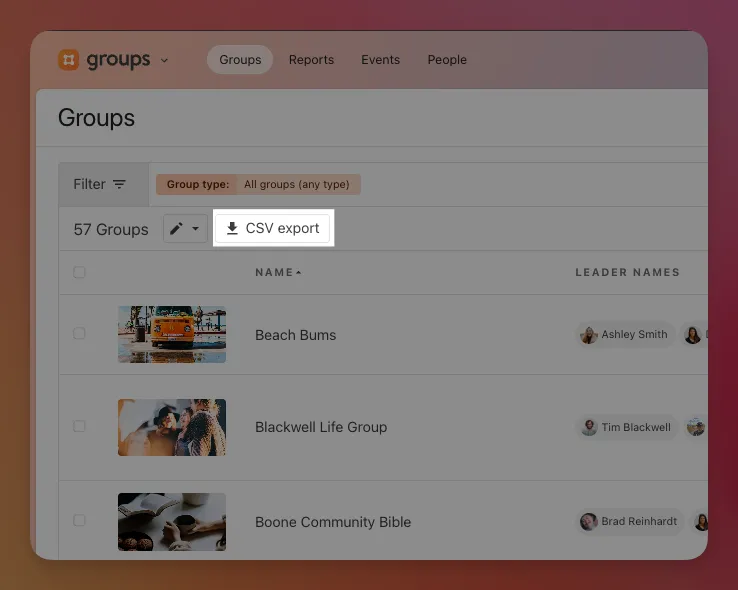Click the orange Groups app logo icon

69,60
